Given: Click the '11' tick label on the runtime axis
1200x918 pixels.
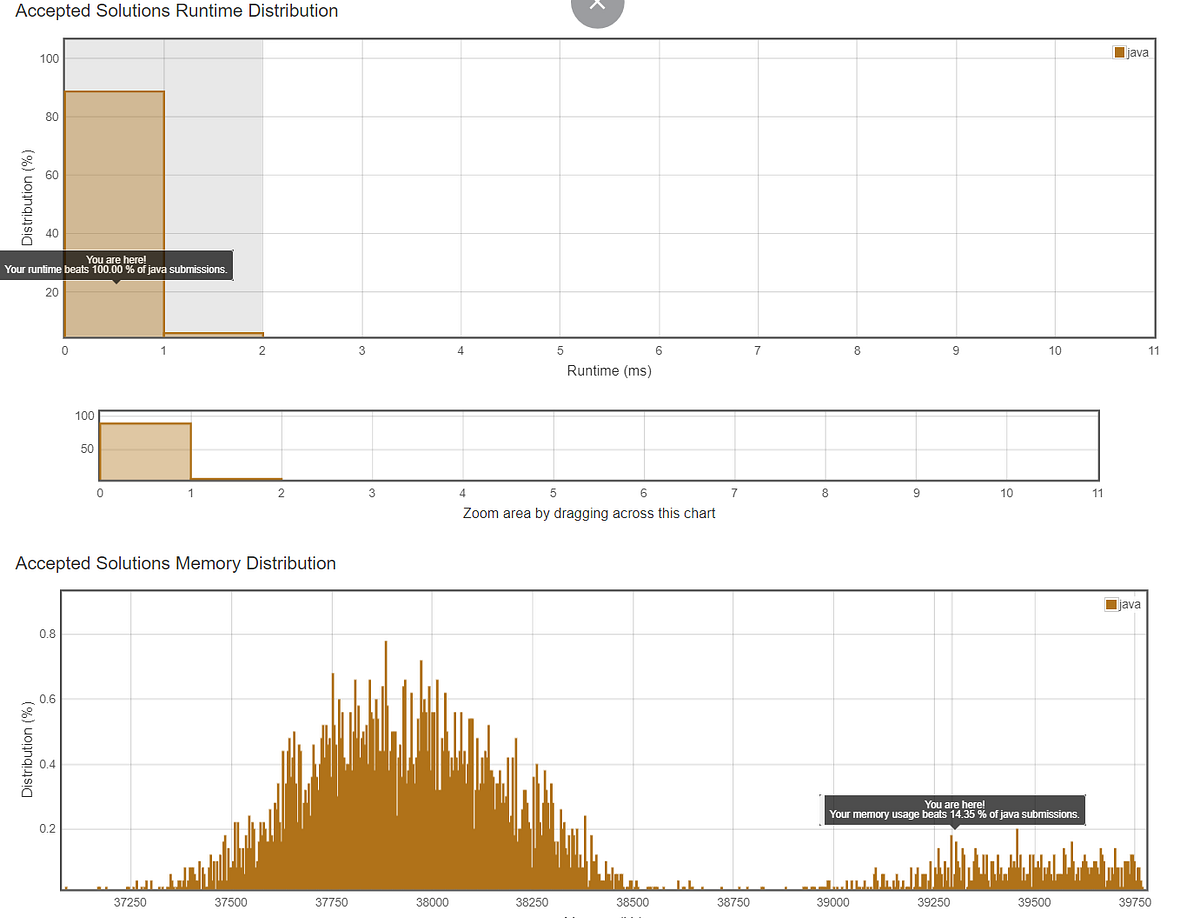Looking at the screenshot, I should point(1153,350).
